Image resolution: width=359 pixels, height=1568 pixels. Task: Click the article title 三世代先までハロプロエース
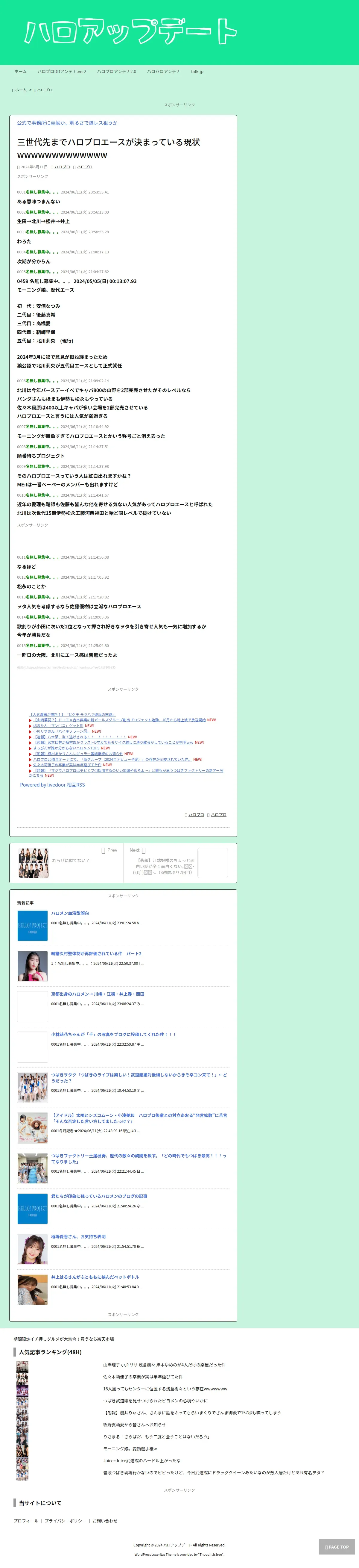108,148
